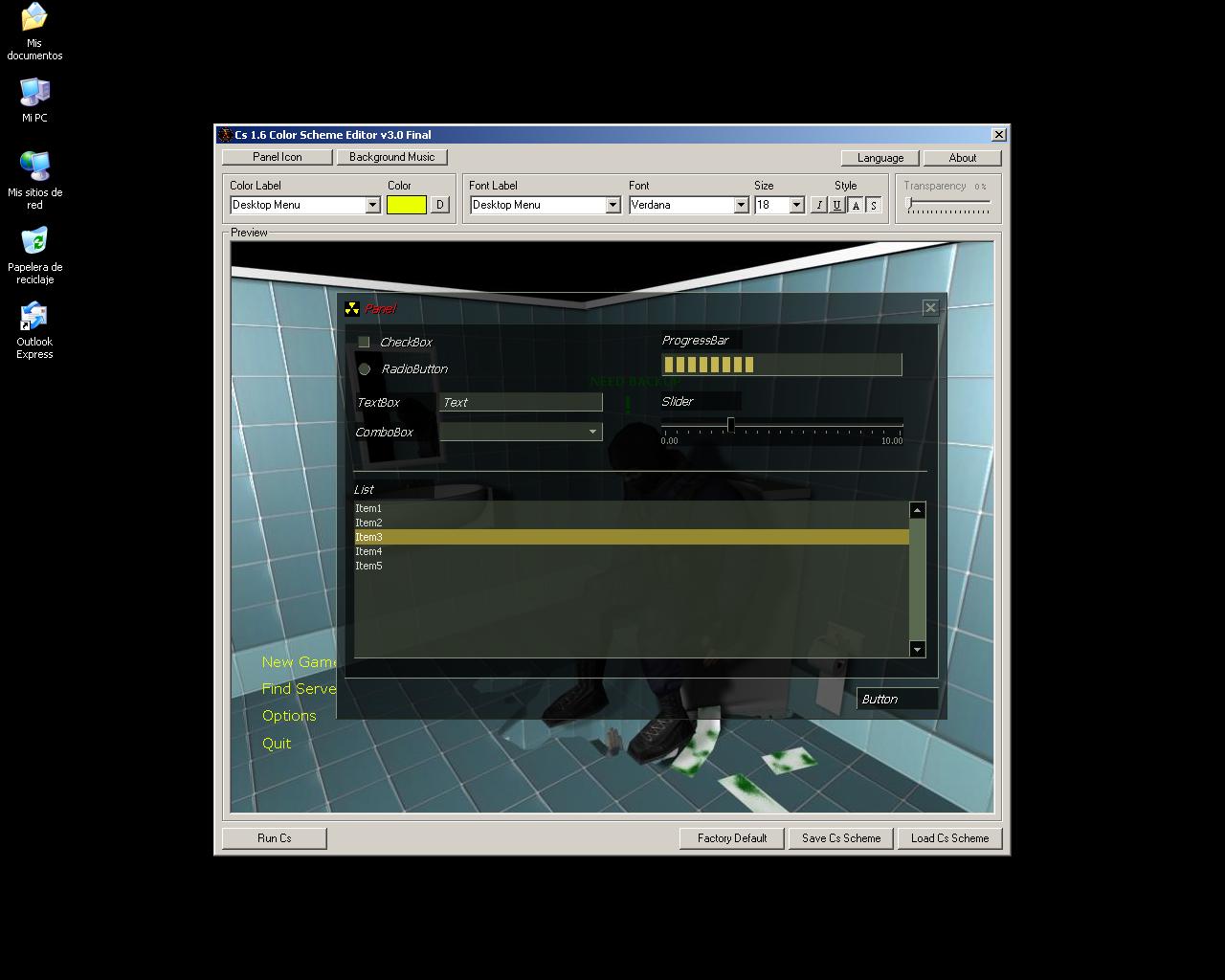Click Load Cs Scheme
Image resolution: width=1225 pixels, height=980 pixels.
(950, 838)
